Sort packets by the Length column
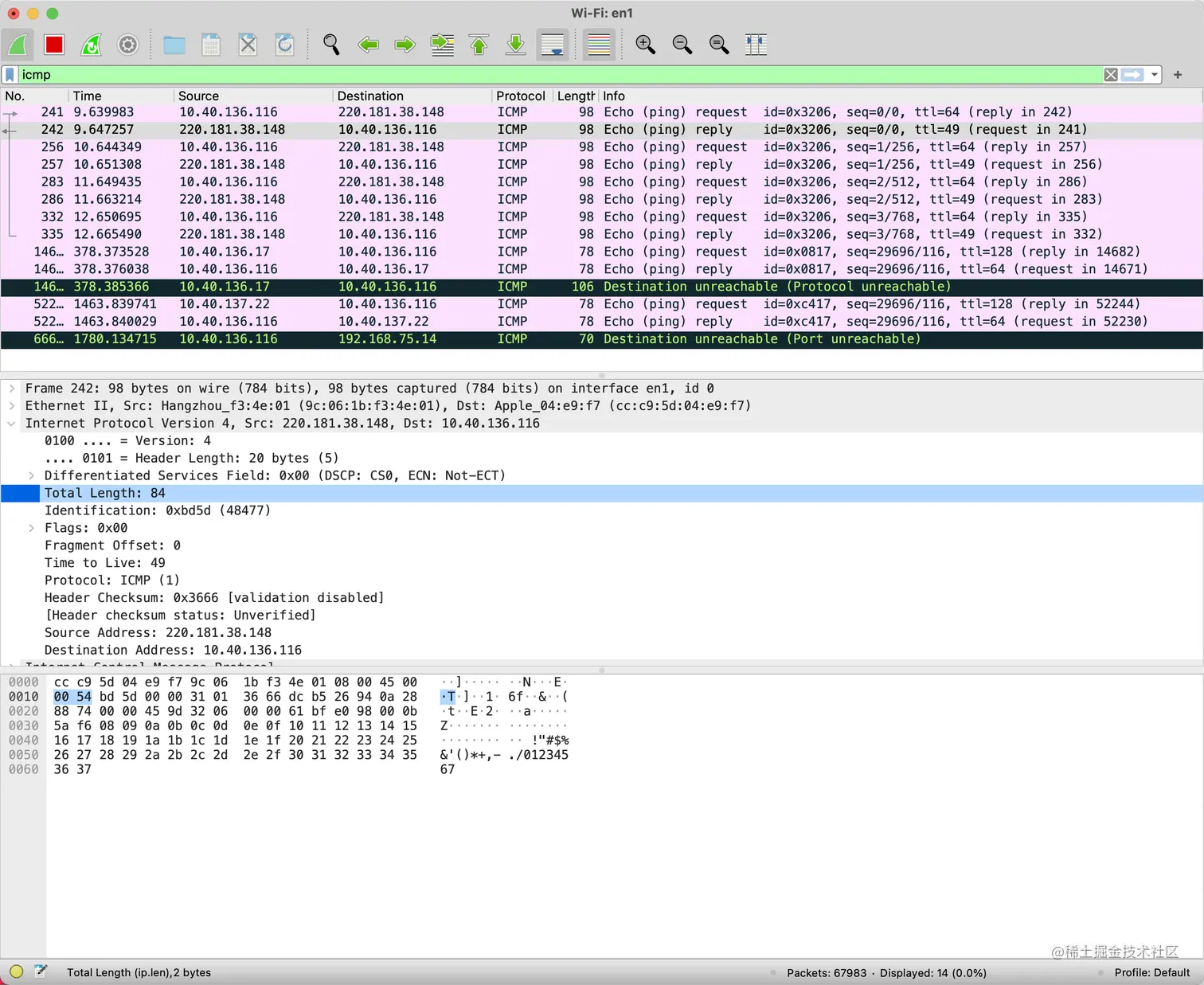1204x985 pixels. tap(575, 96)
